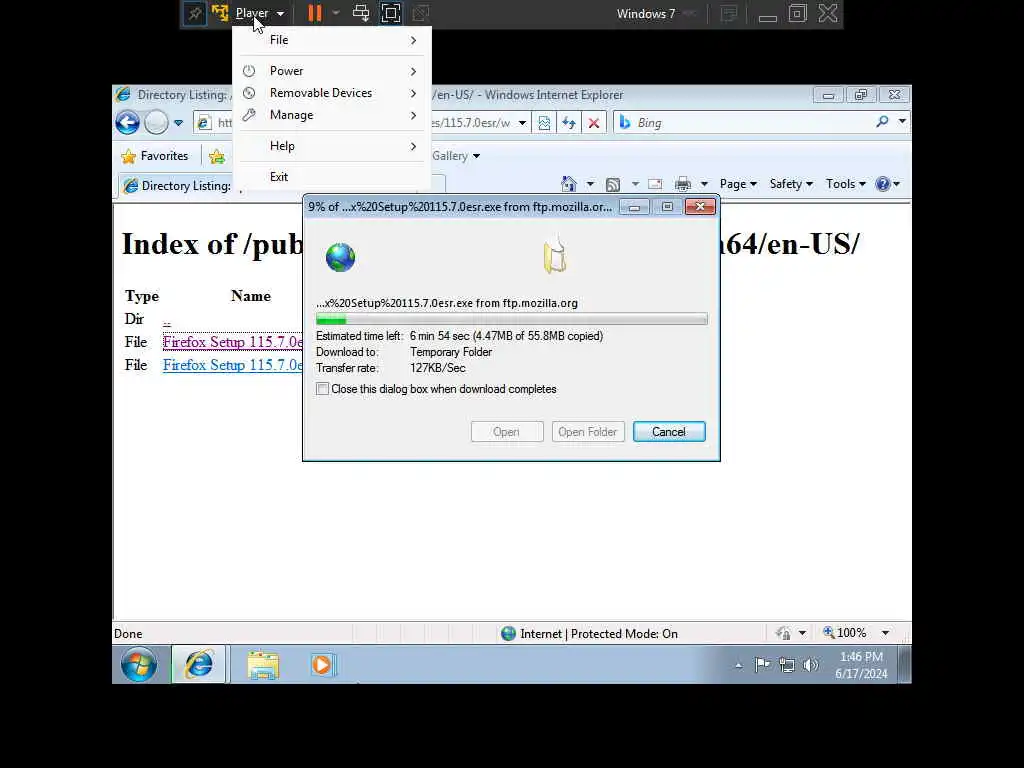Viewport: 1024px width, 768px height.
Task: Click 'Internet | Protected Mode: On' status
Action: tap(598, 633)
